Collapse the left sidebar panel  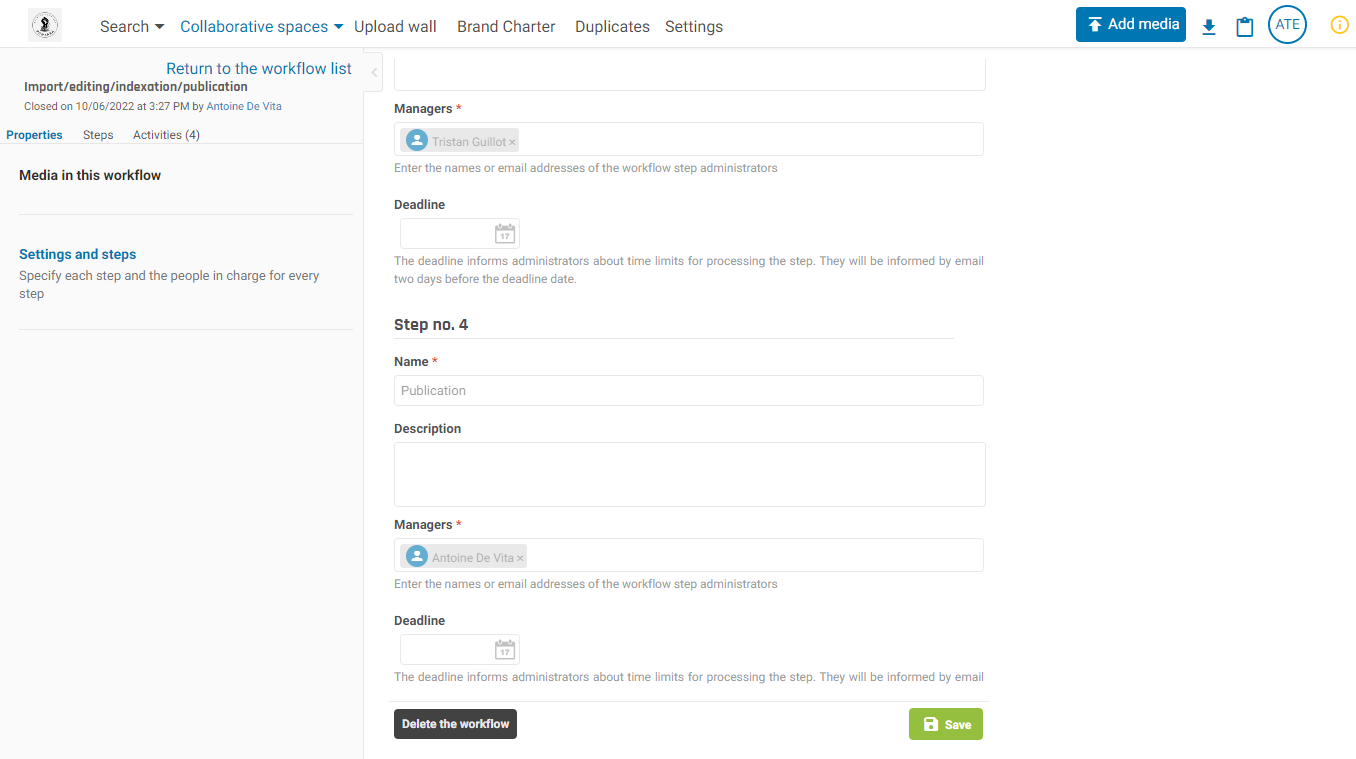pos(375,72)
